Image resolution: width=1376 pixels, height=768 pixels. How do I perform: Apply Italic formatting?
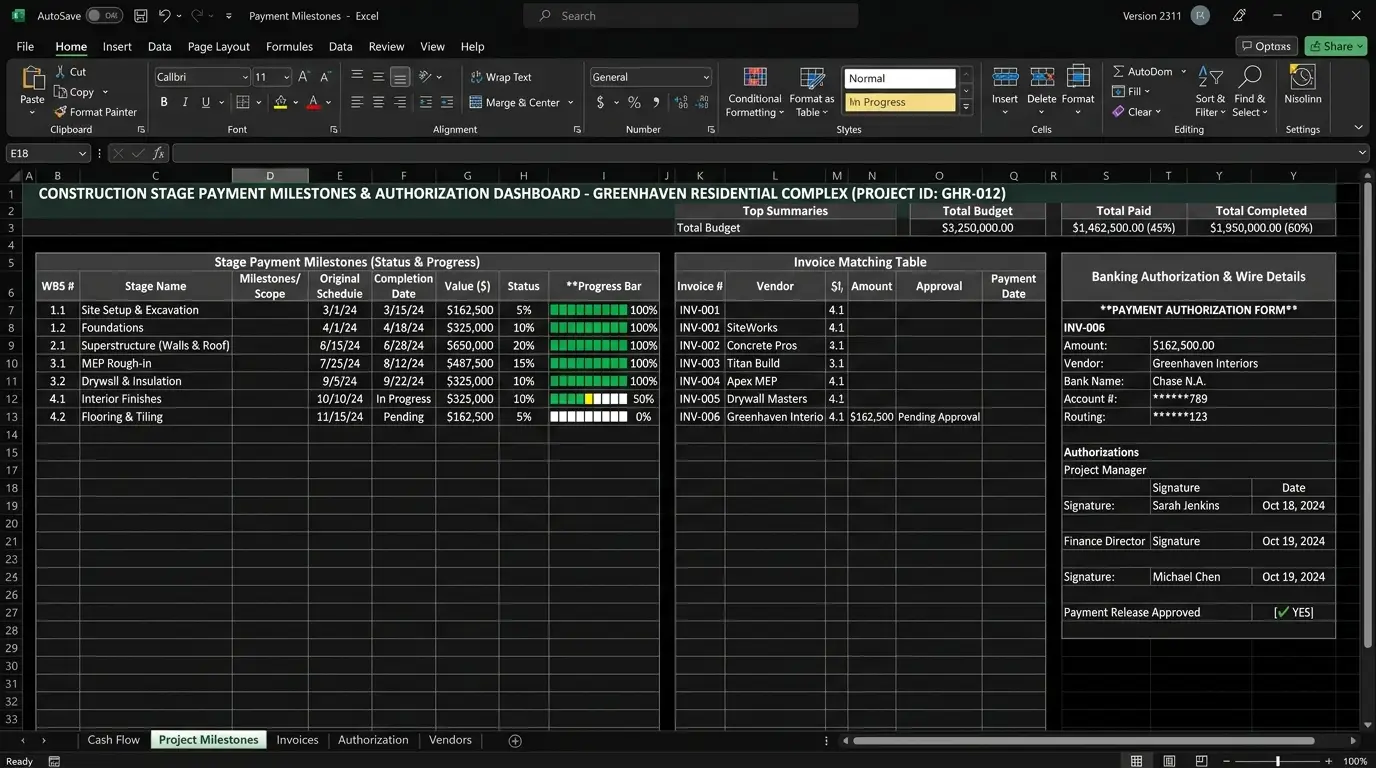185,102
